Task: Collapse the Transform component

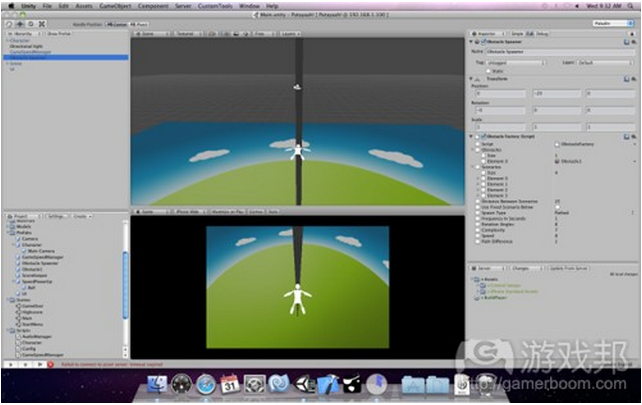Action: pos(471,79)
